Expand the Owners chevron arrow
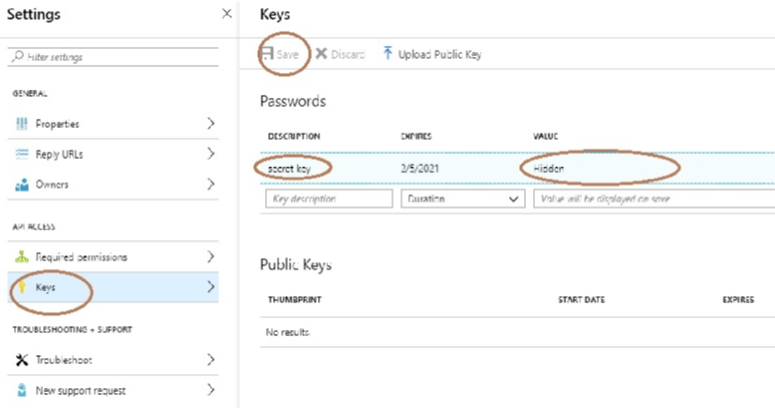Screen dimensions: 775x408 [211, 184]
